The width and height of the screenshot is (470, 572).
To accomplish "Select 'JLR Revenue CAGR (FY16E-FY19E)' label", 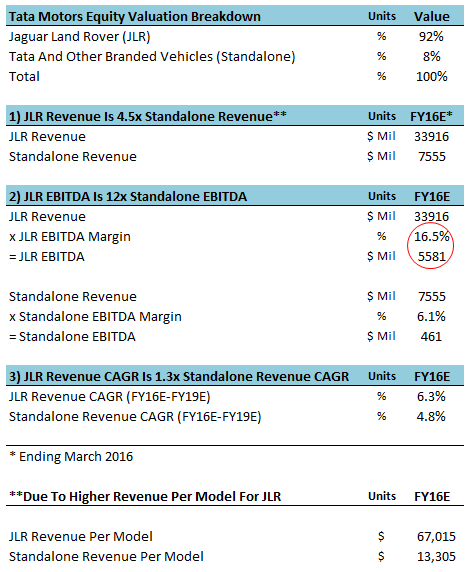I will pyautogui.click(x=109, y=397).
